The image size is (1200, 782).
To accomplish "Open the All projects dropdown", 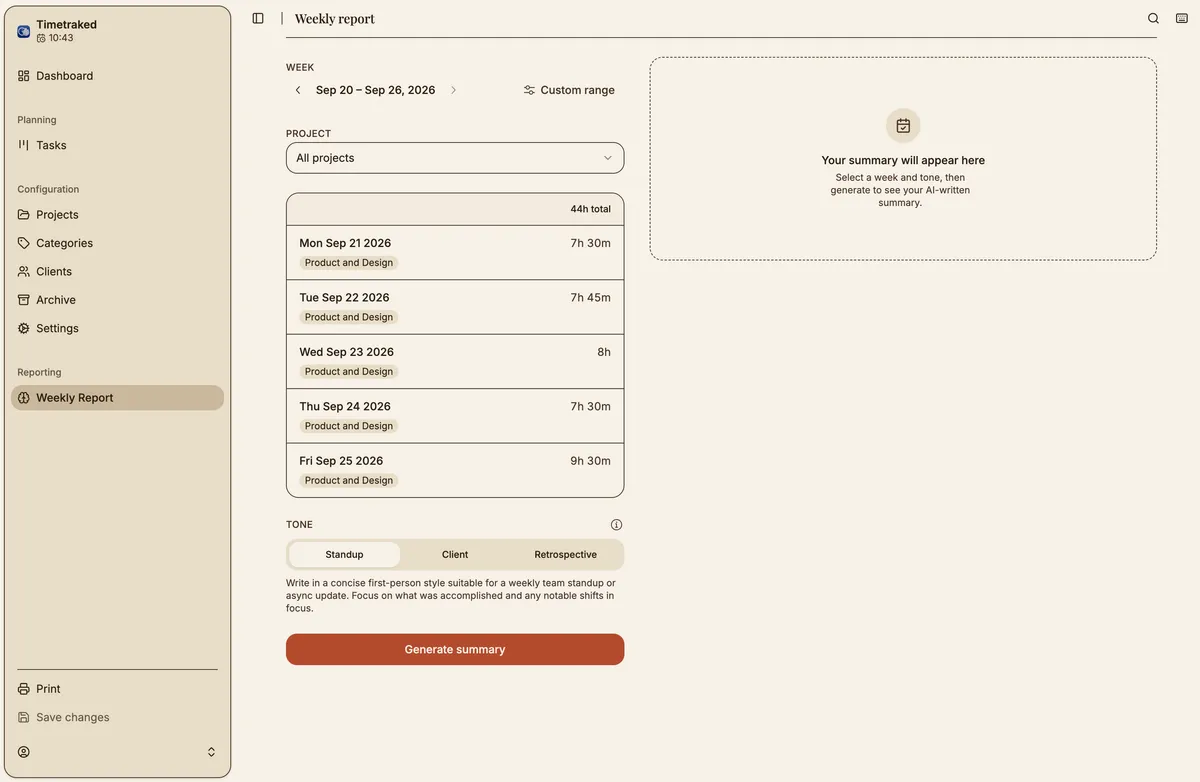I will 455,158.
